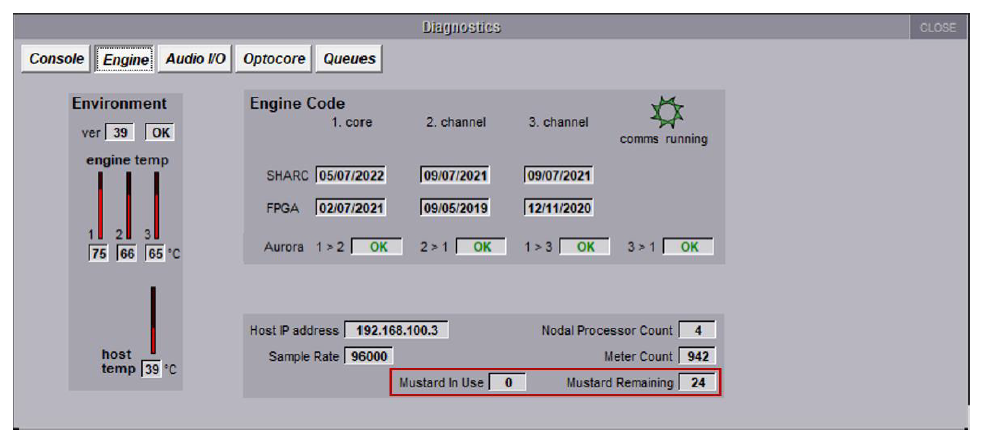Screen dimensions: 982x442
Task: Click the environment version OK status box
Action: tap(160, 132)
